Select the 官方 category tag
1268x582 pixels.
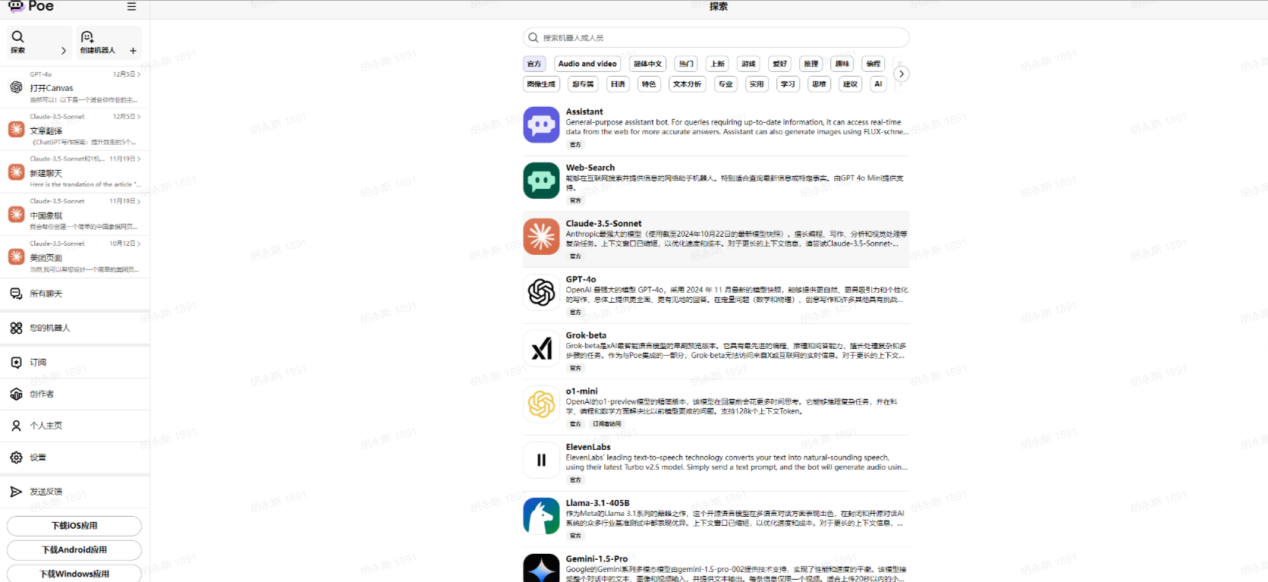pyautogui.click(x=534, y=63)
